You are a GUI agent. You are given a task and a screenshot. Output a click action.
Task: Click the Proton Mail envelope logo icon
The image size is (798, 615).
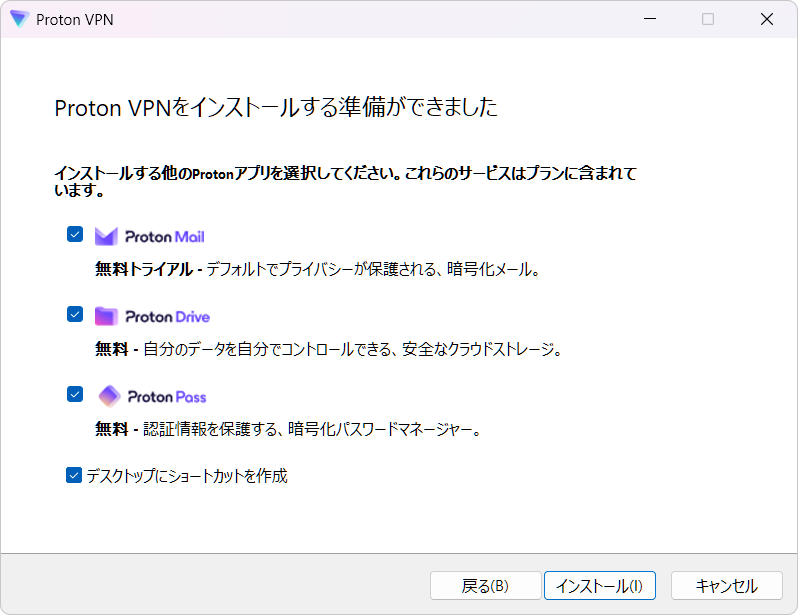click(106, 237)
